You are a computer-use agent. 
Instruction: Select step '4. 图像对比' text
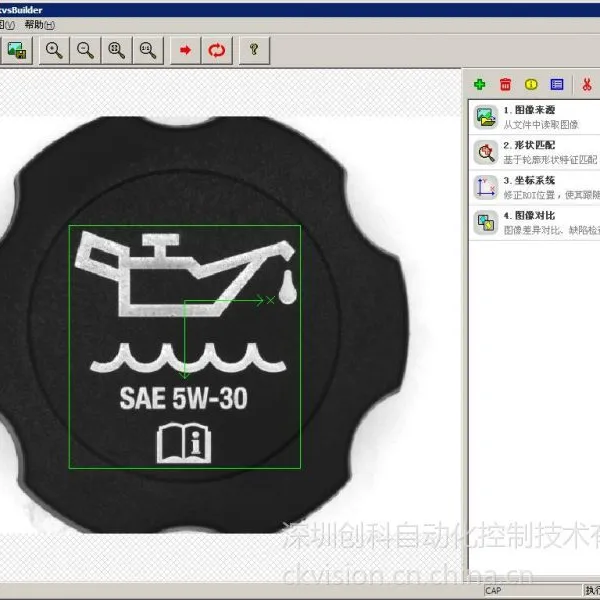click(529, 216)
